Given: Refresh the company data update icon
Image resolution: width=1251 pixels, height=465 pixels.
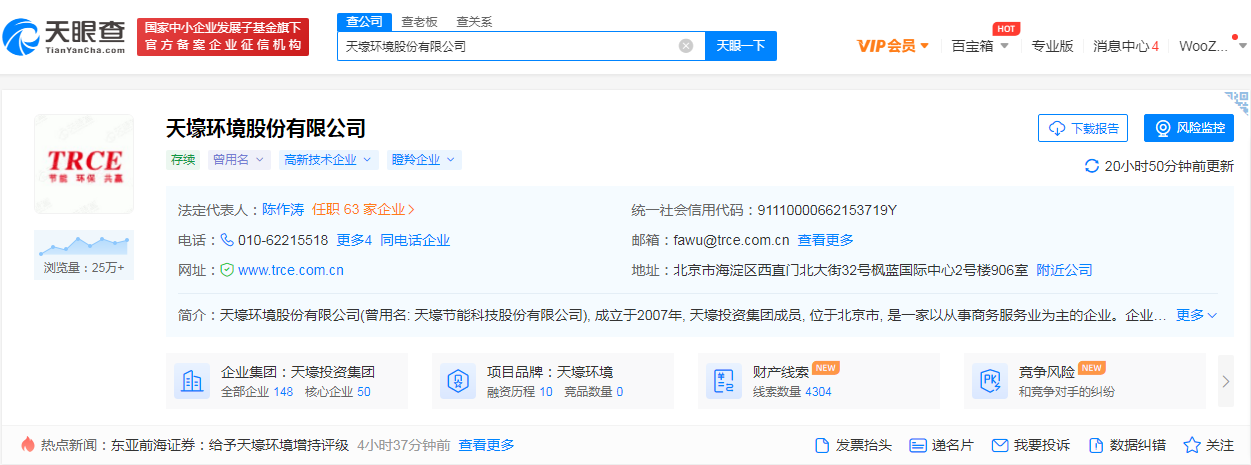Looking at the screenshot, I should [x=1091, y=166].
